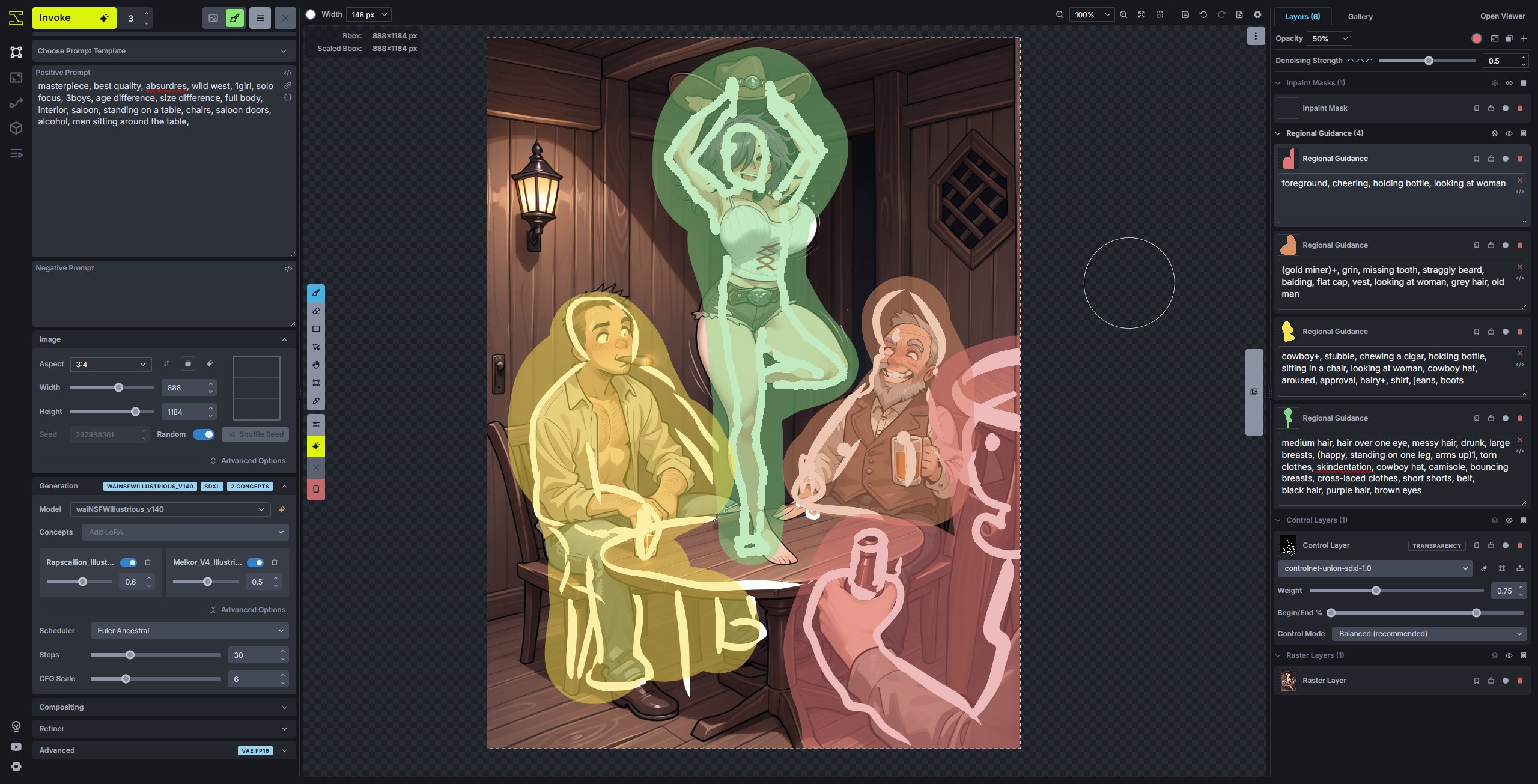Viewport: 1538px width, 784px height.
Task: Toggle visibility of Inpaint Masks group
Action: click(x=1509, y=83)
